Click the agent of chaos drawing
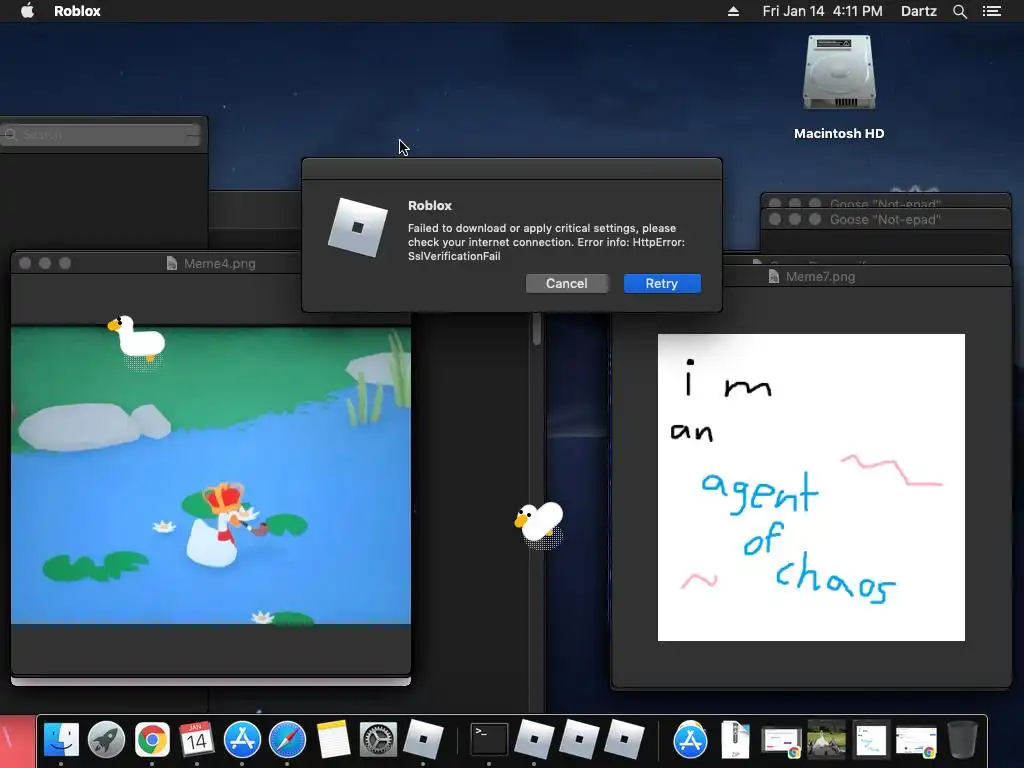This screenshot has width=1024, height=768. click(811, 487)
